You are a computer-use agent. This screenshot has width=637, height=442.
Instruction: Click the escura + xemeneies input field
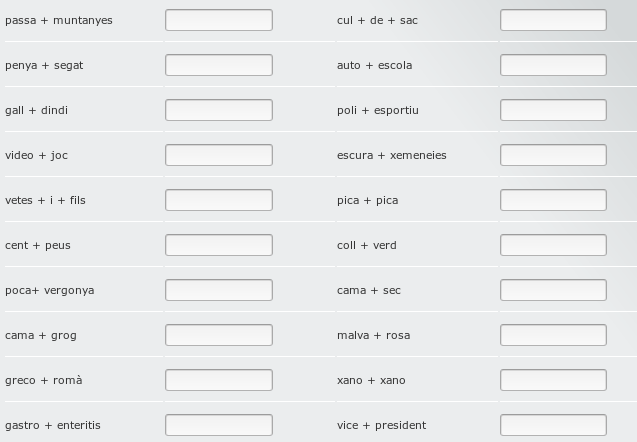pyautogui.click(x=553, y=155)
